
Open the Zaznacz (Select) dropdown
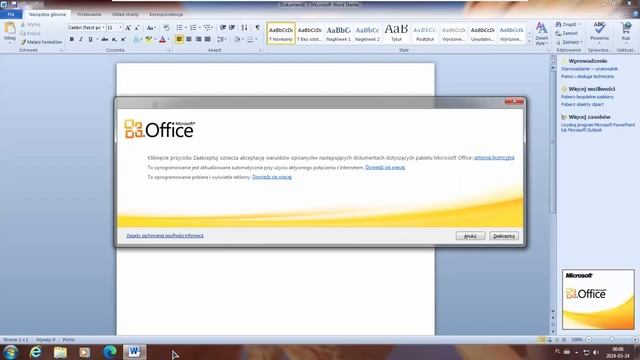click(569, 42)
